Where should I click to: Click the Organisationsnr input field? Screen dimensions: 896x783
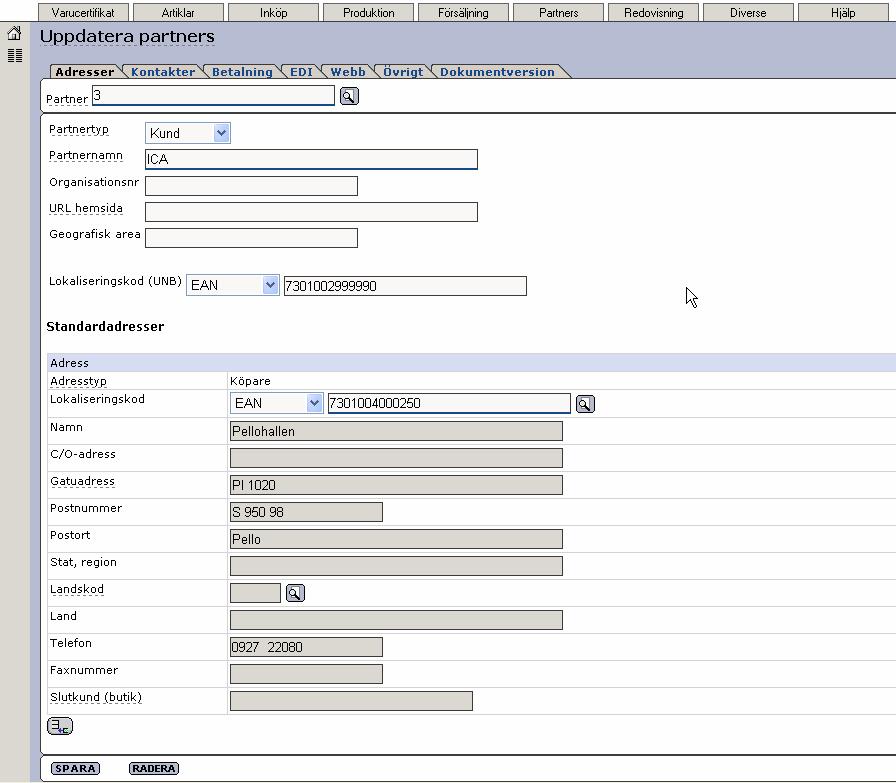251,186
